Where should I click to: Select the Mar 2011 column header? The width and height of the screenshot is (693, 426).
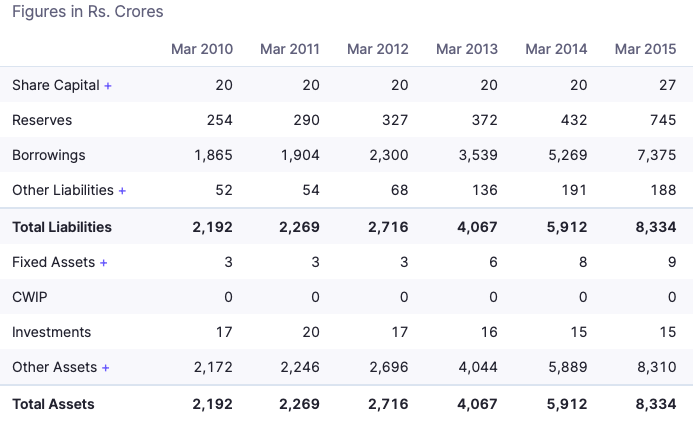290,49
